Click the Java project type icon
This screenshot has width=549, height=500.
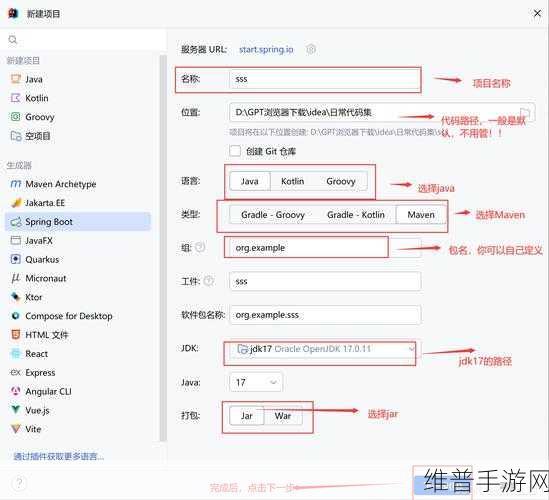click(x=15, y=79)
